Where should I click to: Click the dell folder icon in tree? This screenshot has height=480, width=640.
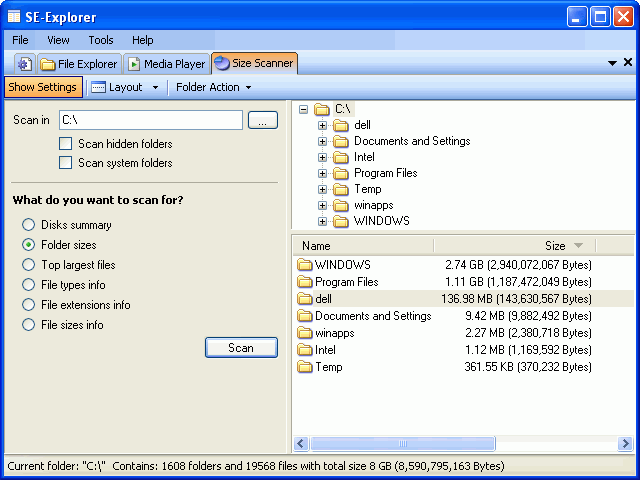(340, 125)
